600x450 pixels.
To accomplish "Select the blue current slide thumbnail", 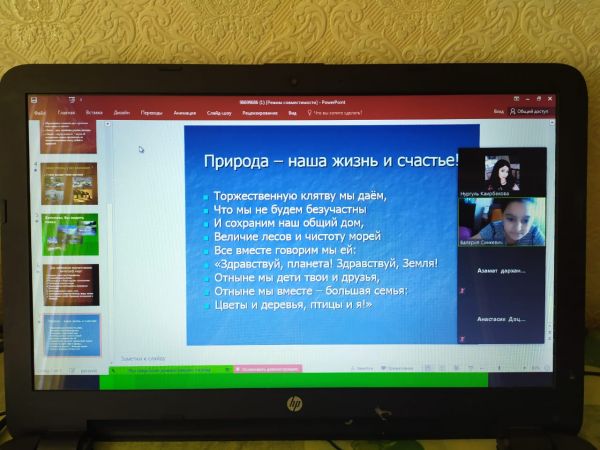I will (70, 334).
